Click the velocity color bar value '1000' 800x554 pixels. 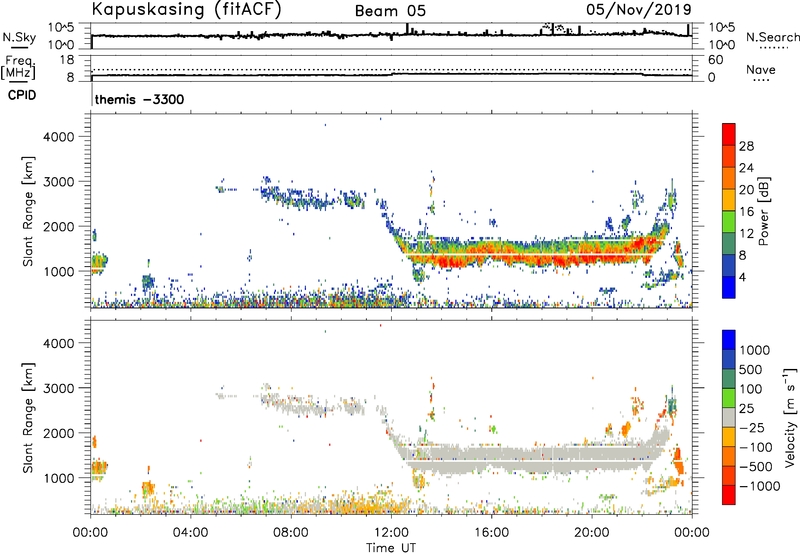click(754, 350)
